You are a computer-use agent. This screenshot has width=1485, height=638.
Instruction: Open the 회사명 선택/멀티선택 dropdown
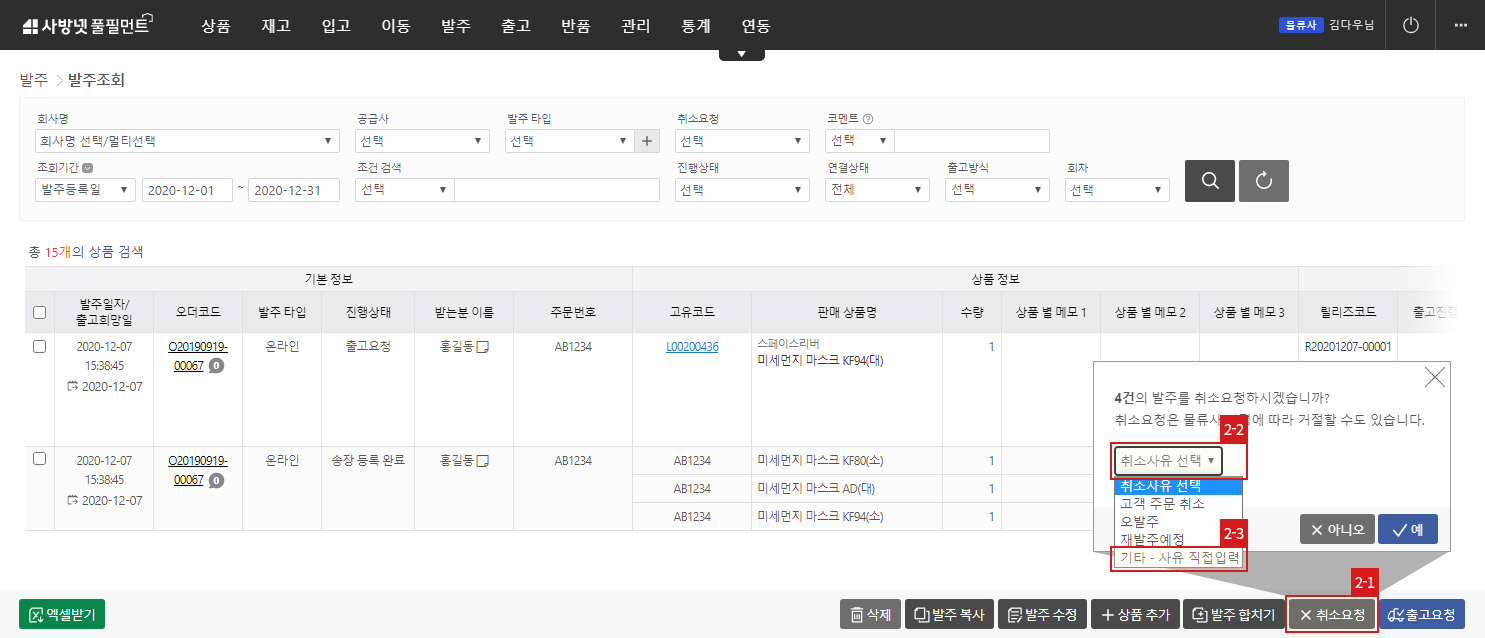[186, 141]
